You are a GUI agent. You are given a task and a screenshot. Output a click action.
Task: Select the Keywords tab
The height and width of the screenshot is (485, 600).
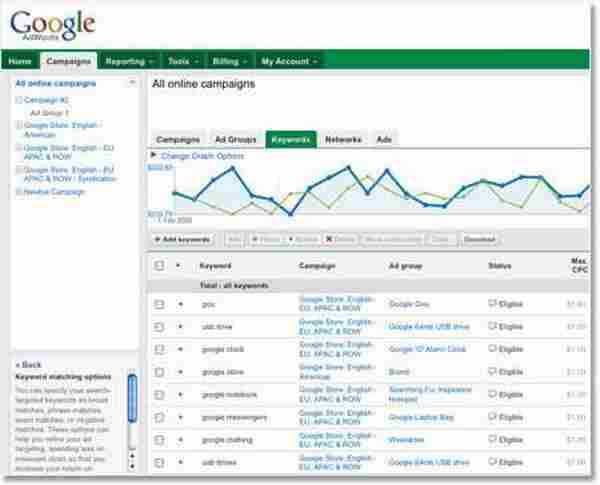(291, 139)
